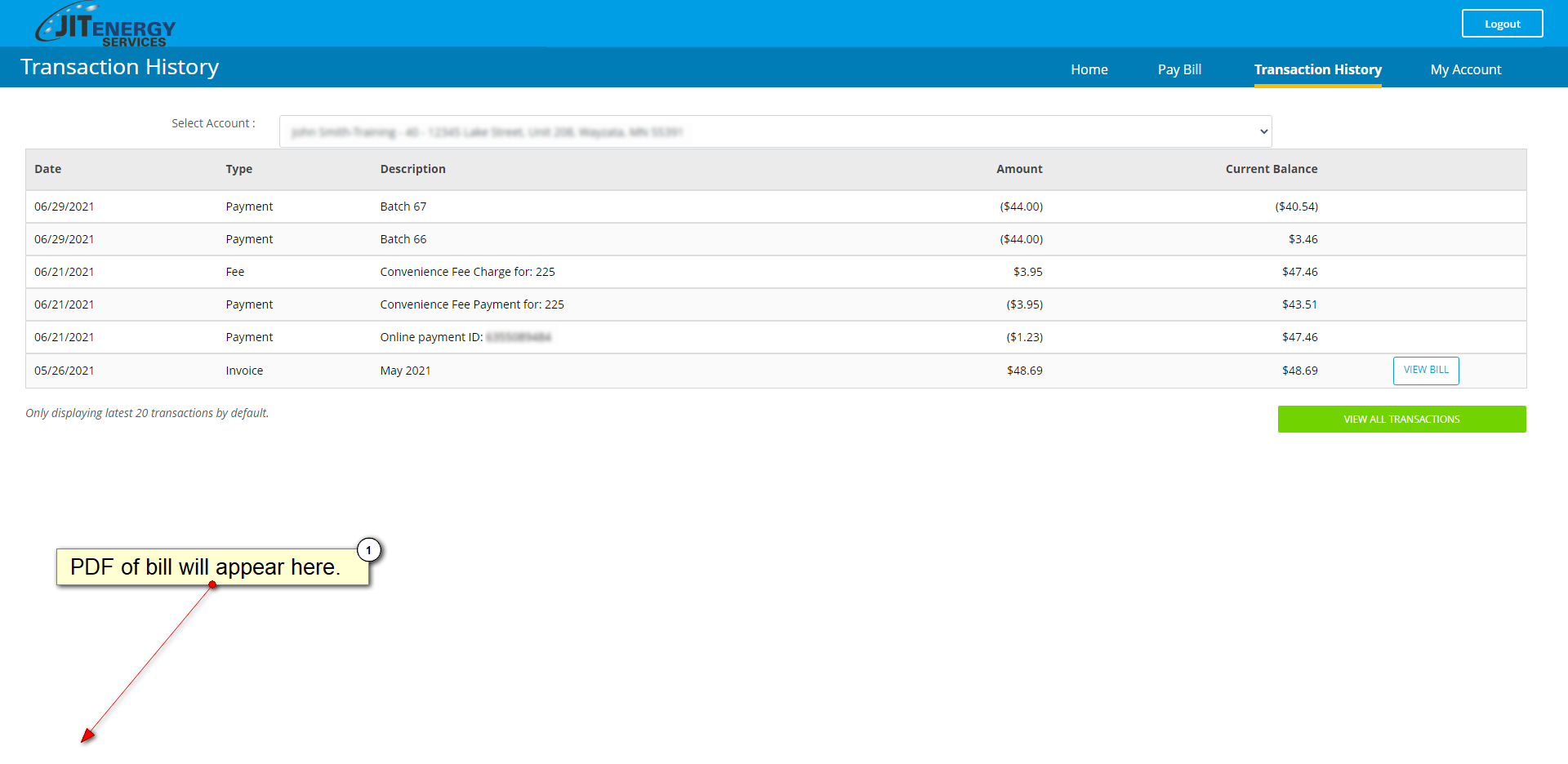
Task: Select the Batch 67 payment row
Action: point(403,207)
